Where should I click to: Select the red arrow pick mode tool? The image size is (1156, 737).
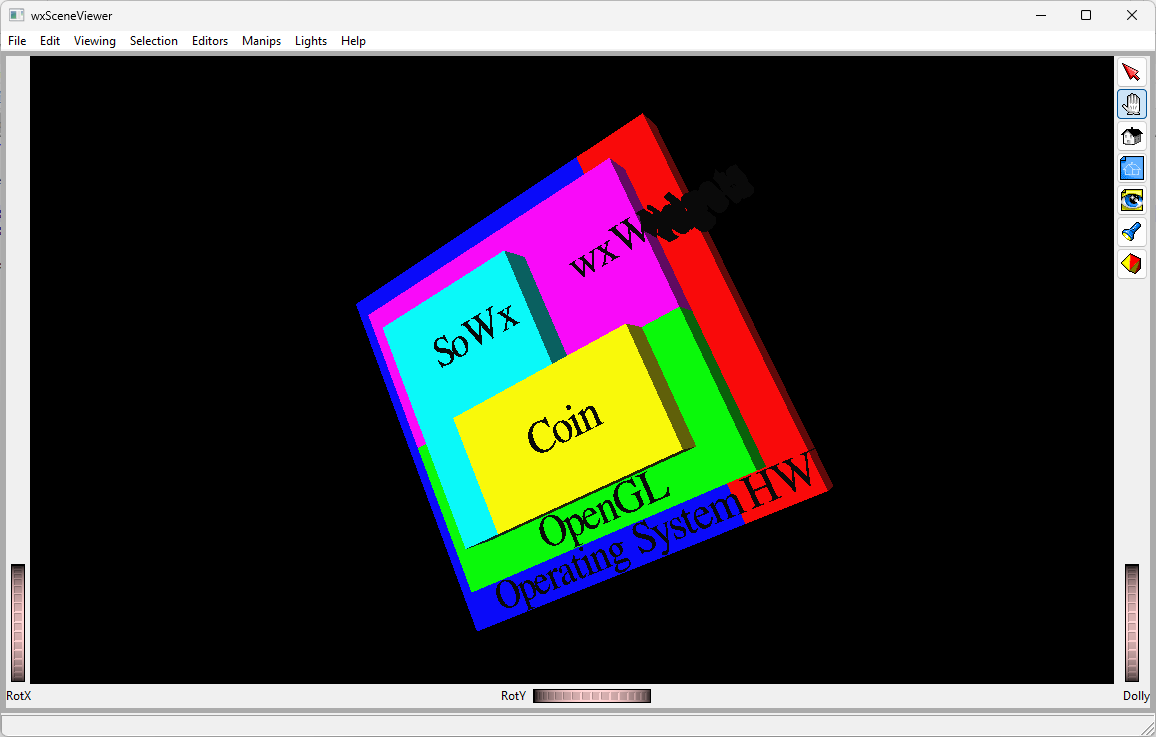pos(1132,72)
